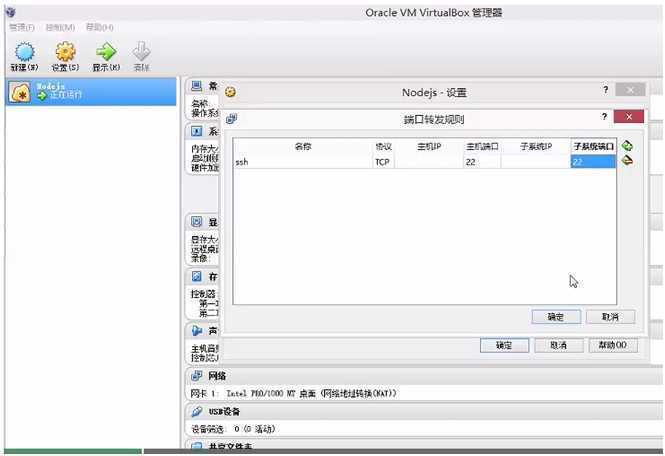Open Settings (设置) gear toolbar icon

tap(65, 52)
